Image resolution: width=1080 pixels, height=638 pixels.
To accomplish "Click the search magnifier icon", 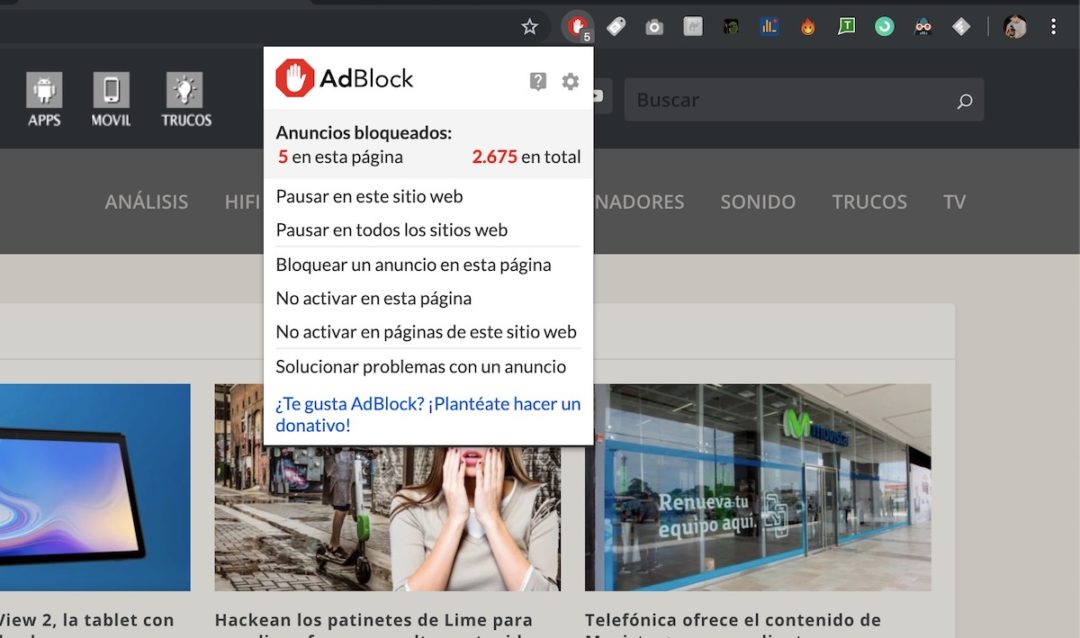I will (965, 101).
